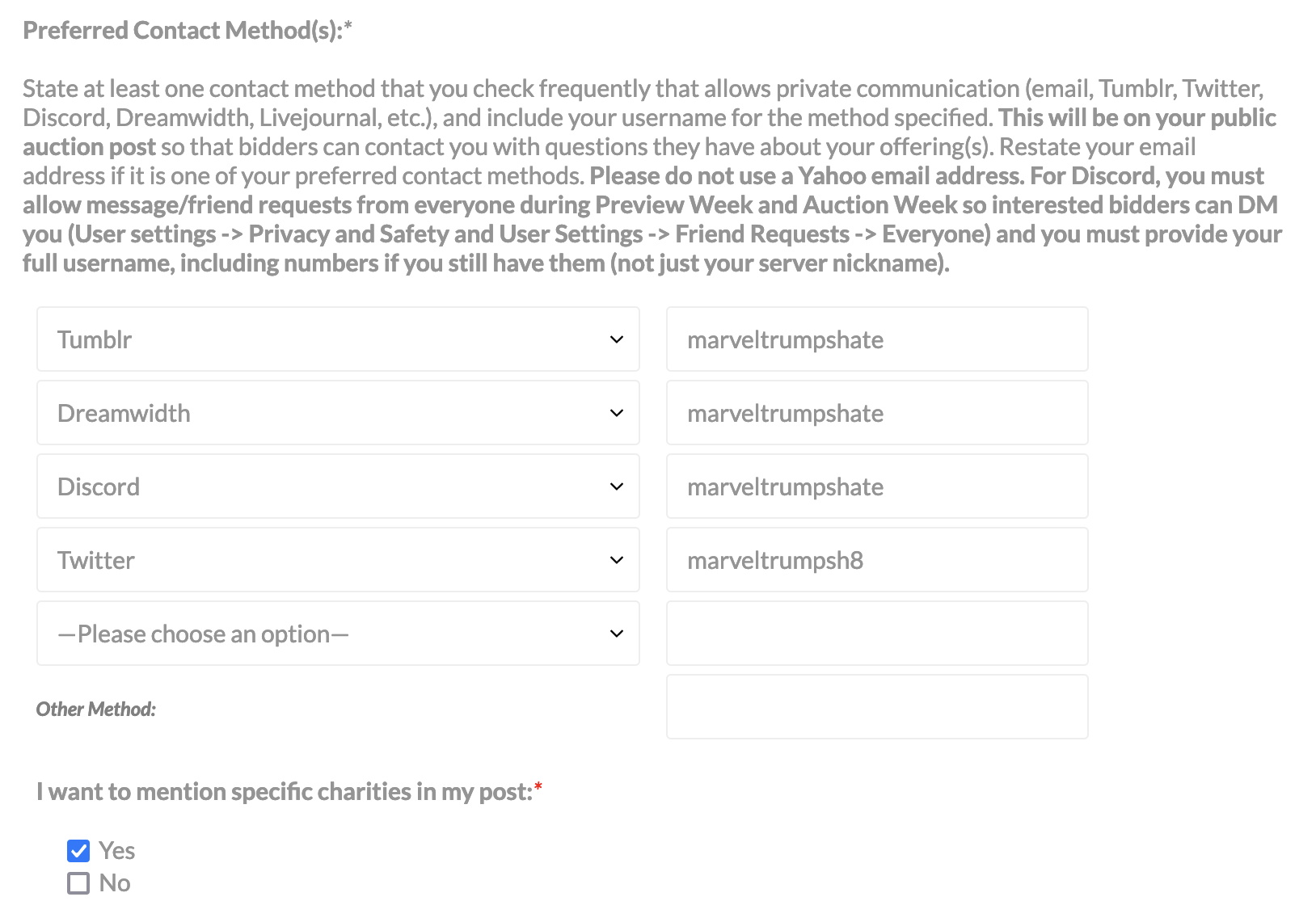Viewport: 1316px width, 918px height.
Task: Focus the Discord username field
Action: 877,486
